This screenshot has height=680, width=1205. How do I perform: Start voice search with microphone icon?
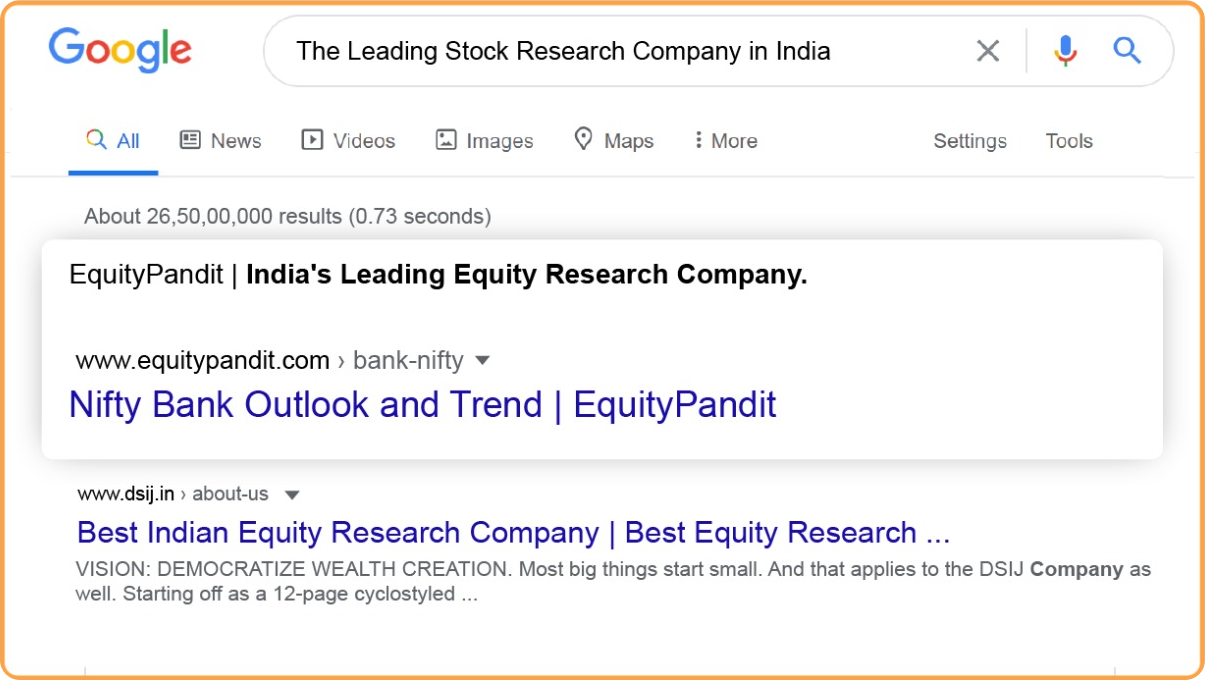tap(1065, 51)
